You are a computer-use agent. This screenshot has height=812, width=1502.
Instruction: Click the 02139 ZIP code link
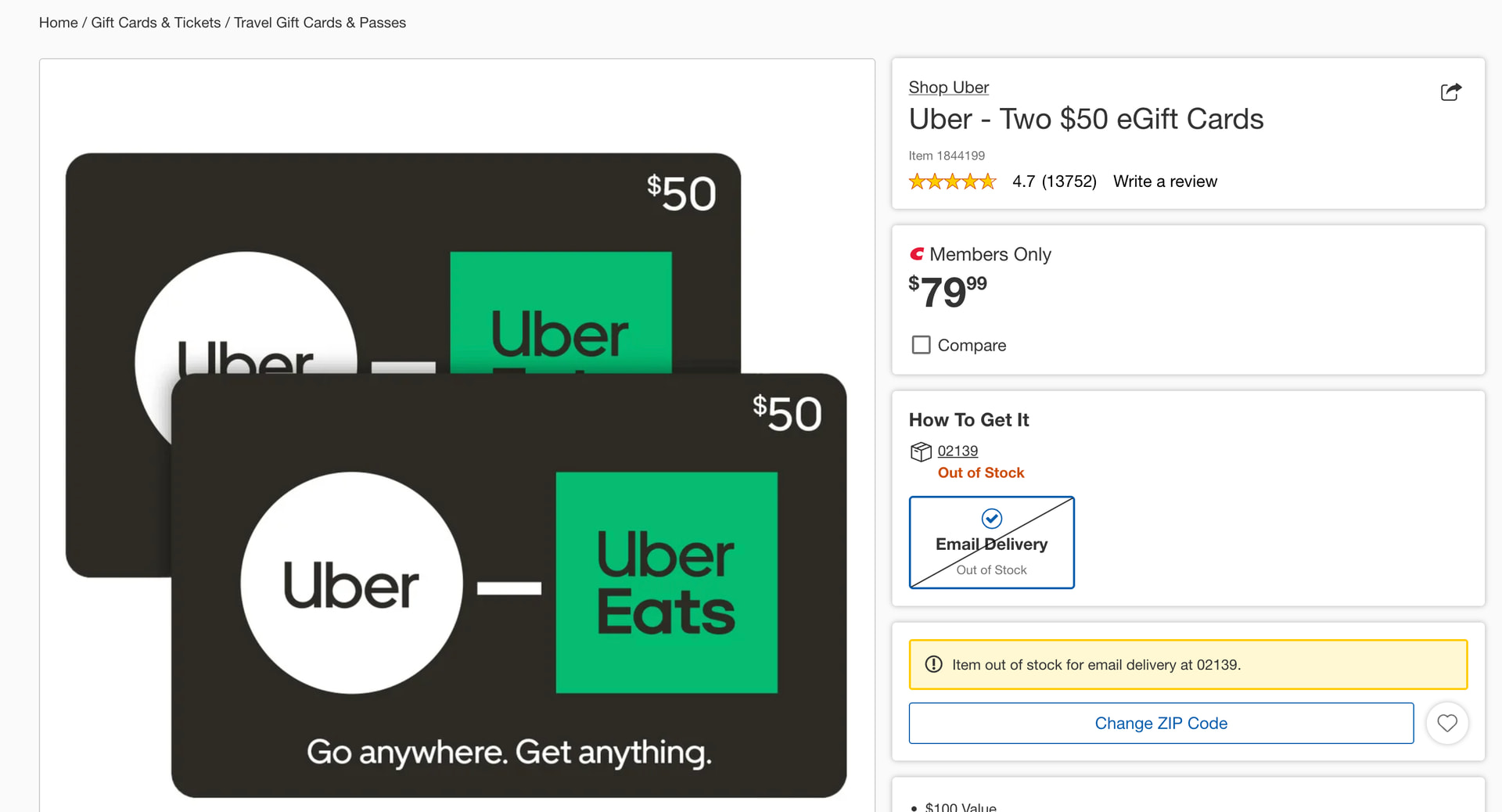tap(958, 451)
